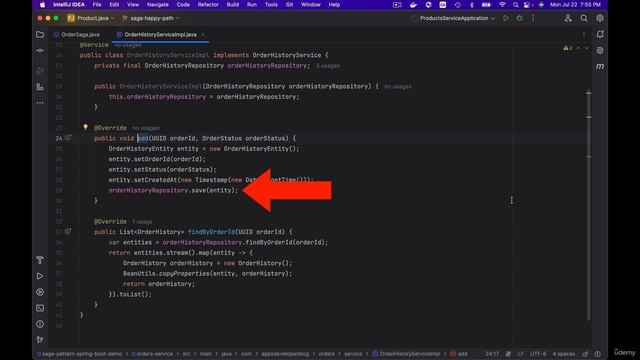The image size is (640, 360).
Task: Open Notifications bell in right sidebar
Action: point(600,35)
